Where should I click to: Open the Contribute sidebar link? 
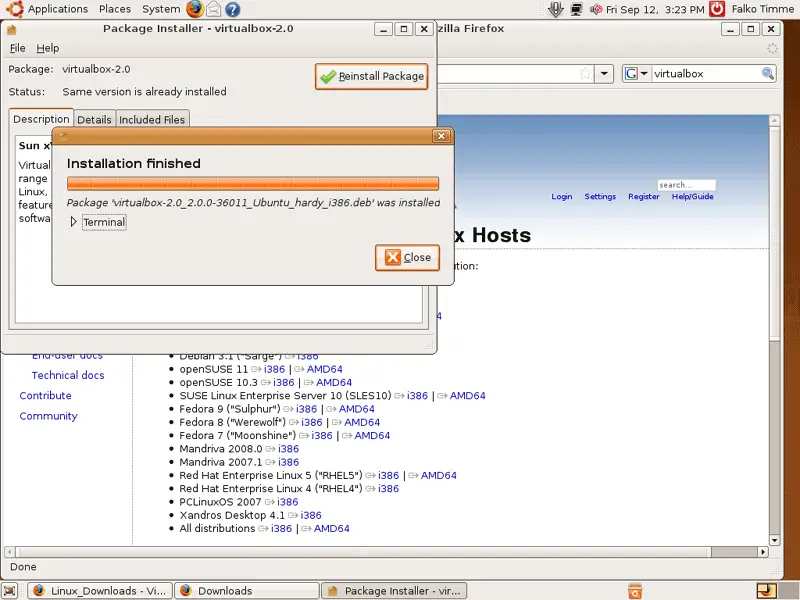[x=45, y=396]
